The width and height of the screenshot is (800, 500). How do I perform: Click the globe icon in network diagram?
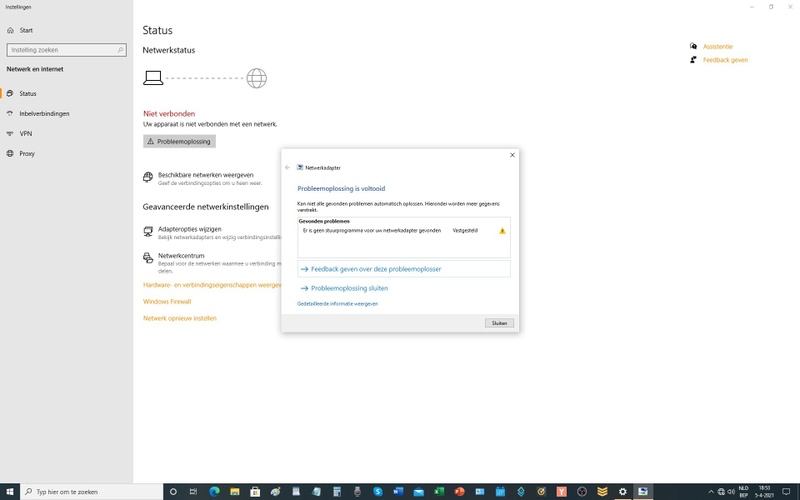pyautogui.click(x=257, y=78)
